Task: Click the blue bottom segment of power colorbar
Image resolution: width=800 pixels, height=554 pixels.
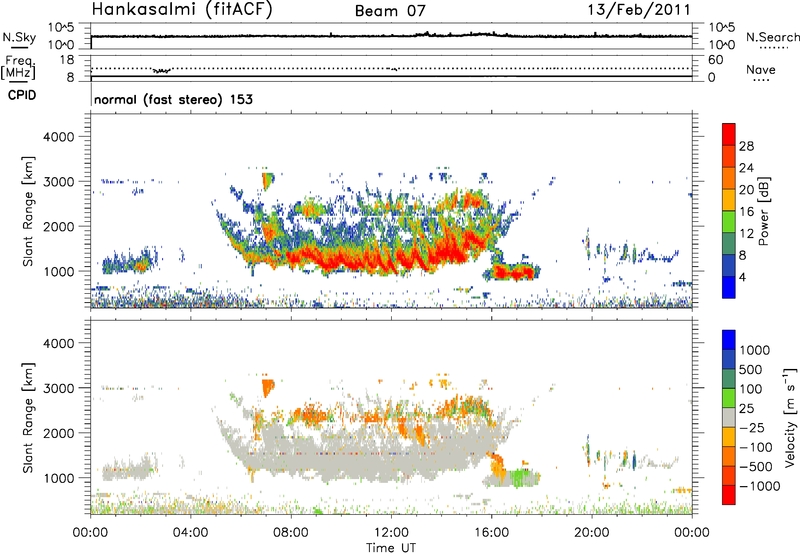Action: coord(729,287)
